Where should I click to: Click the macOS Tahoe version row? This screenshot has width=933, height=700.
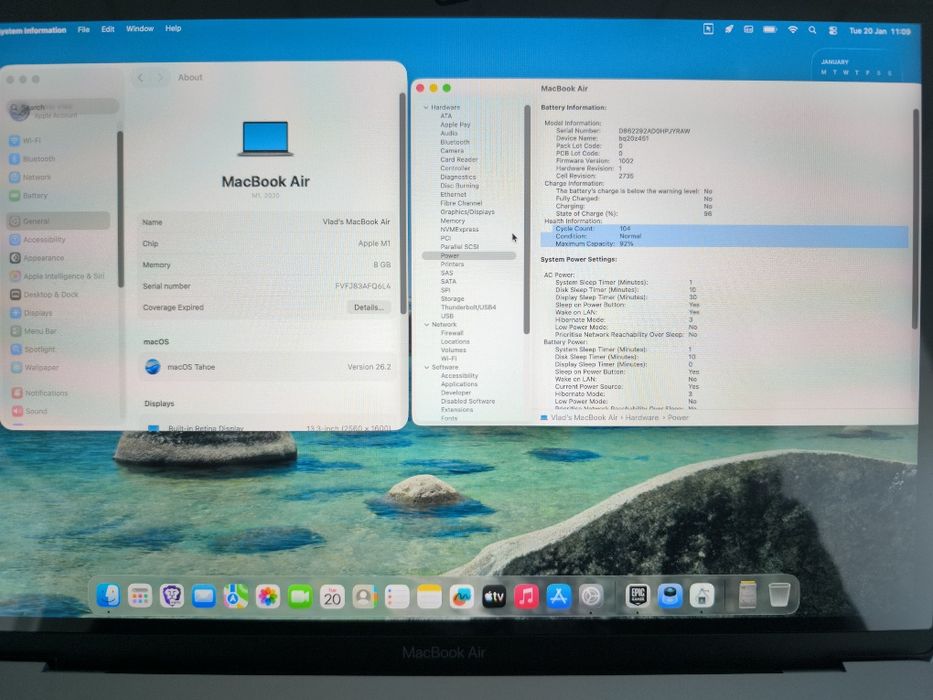[266, 367]
